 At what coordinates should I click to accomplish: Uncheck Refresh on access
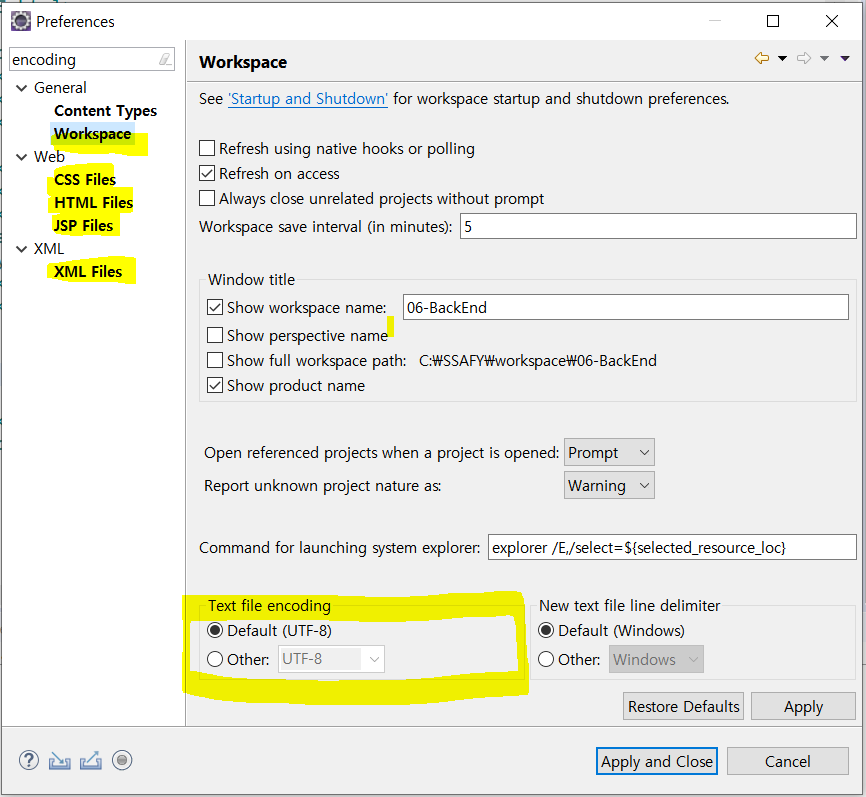(207, 173)
